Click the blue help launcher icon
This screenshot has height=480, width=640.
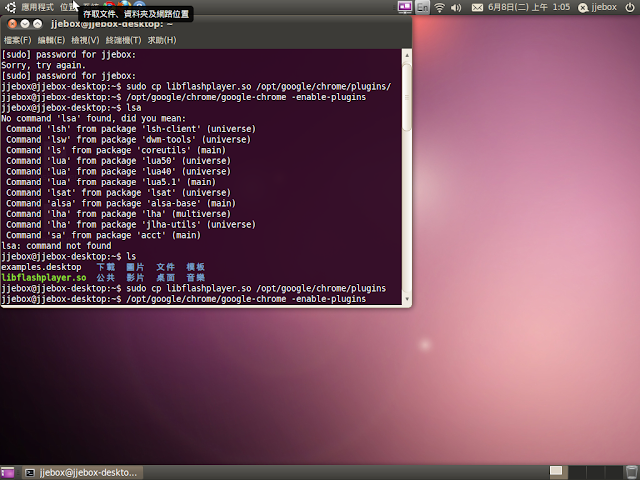139,5
